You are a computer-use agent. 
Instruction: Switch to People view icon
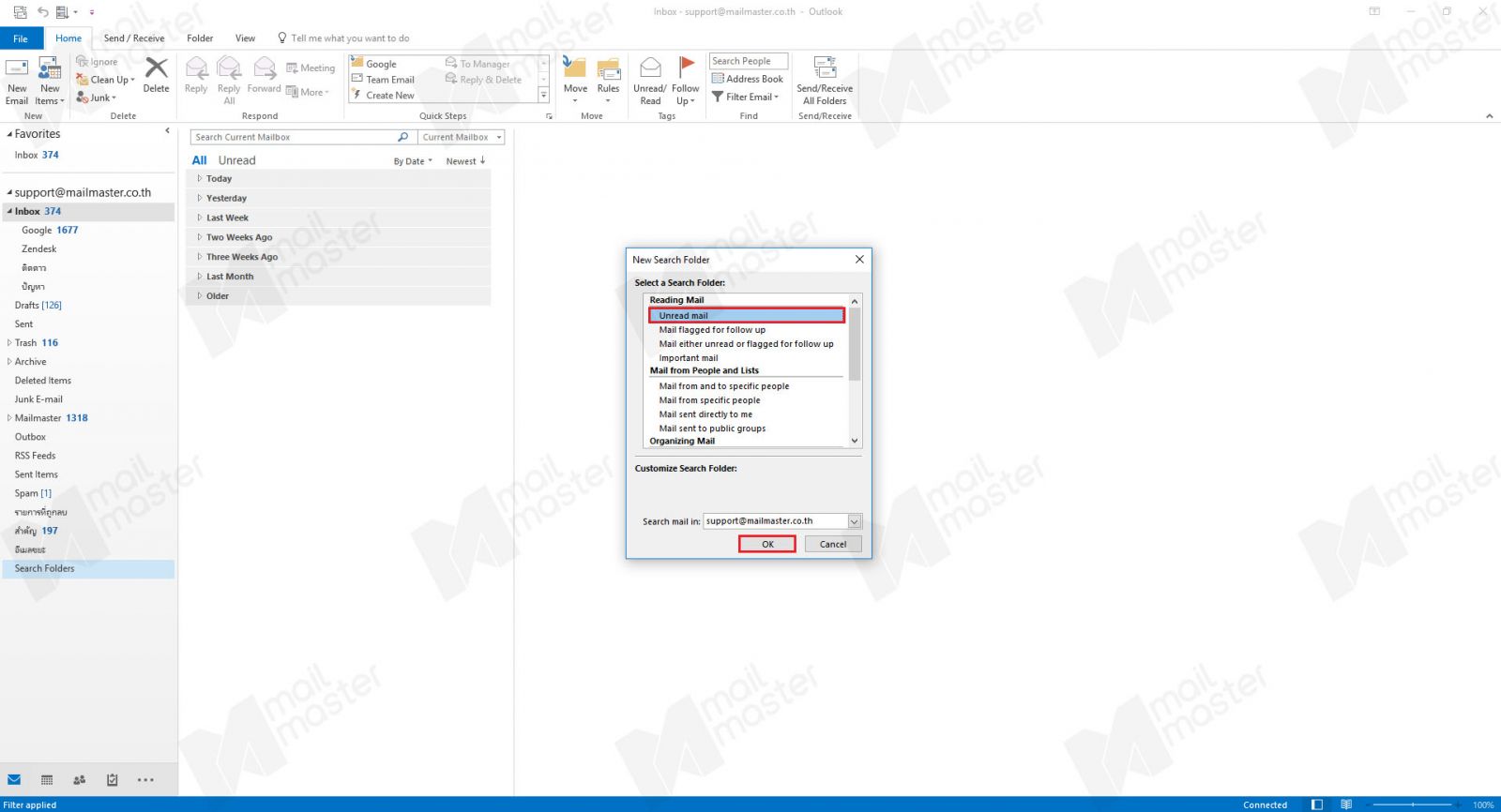(x=80, y=779)
